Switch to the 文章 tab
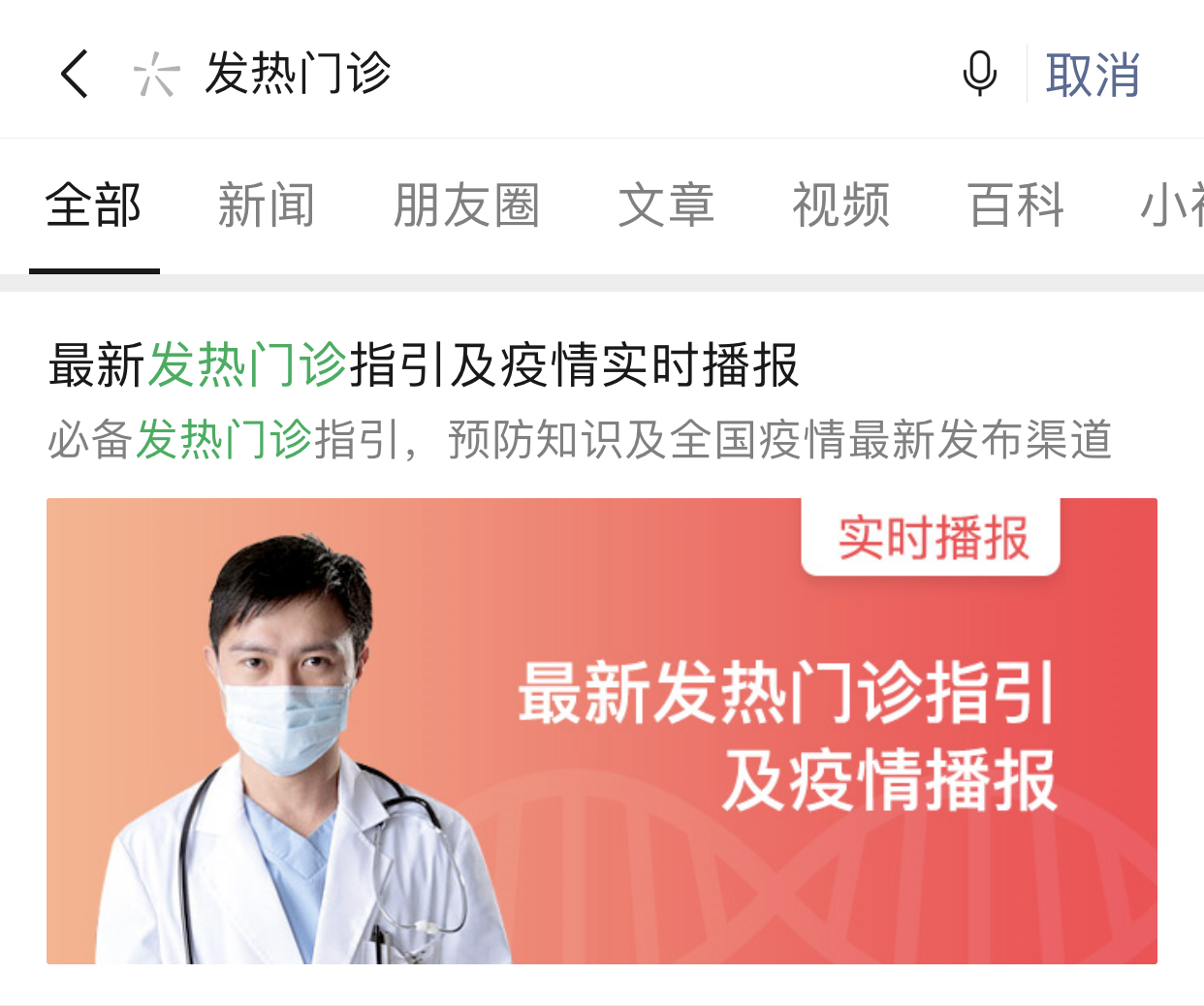 point(666,205)
